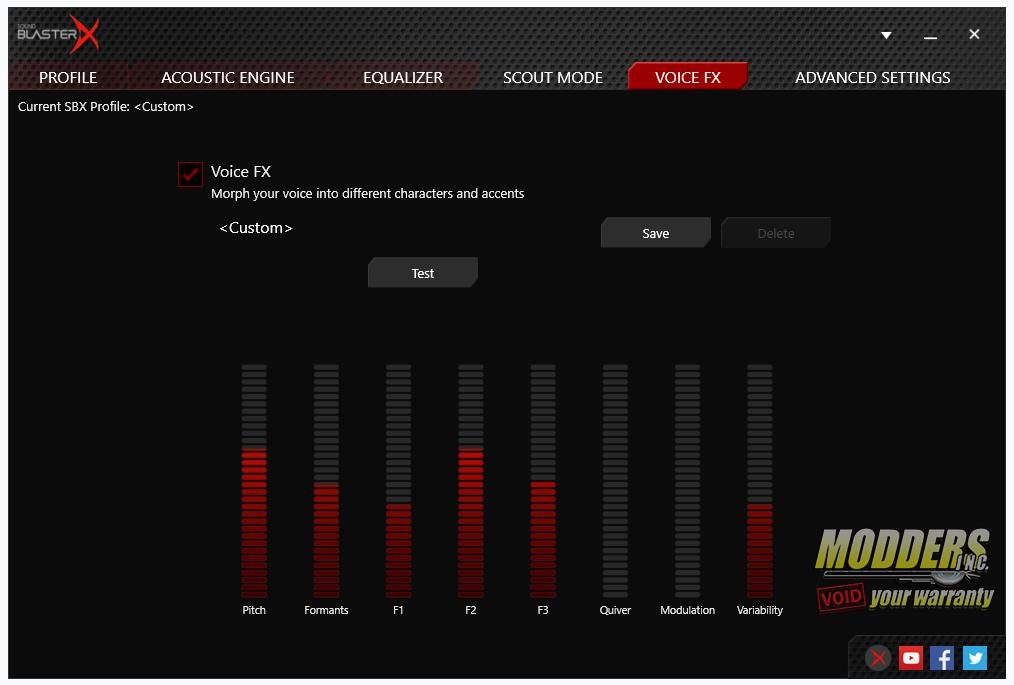
Task: Open the Facebook icon link
Action: (941, 657)
